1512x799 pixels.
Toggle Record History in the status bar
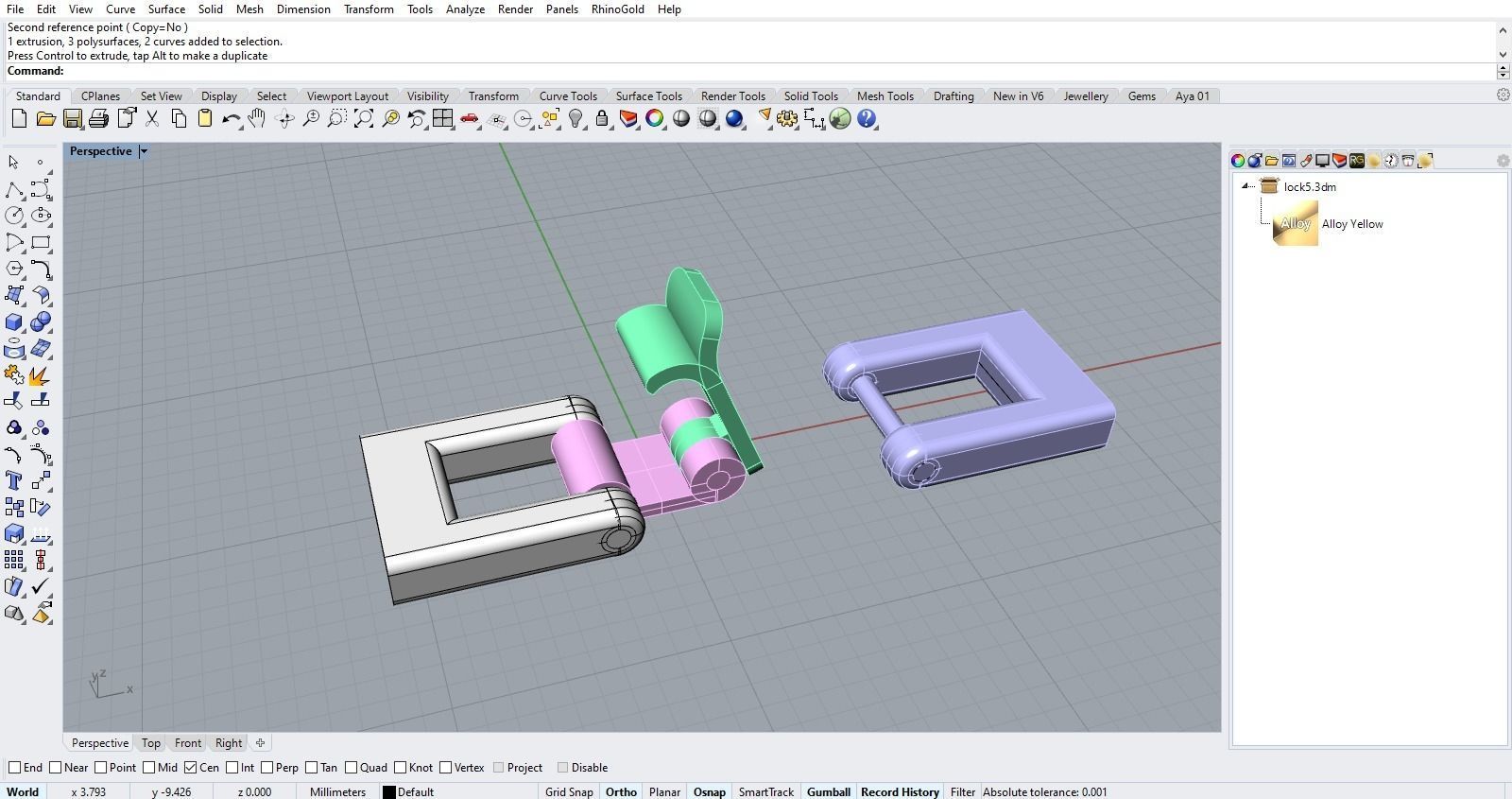(900, 792)
